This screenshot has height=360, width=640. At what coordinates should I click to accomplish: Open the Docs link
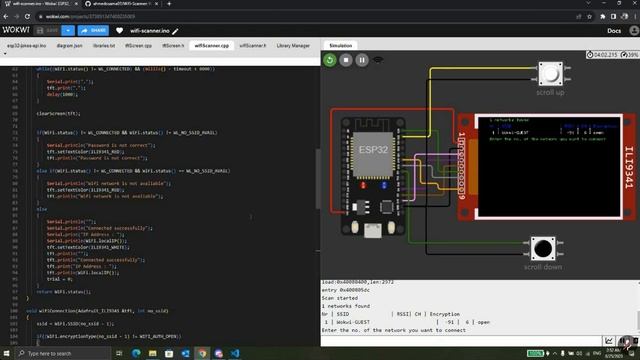click(614, 31)
